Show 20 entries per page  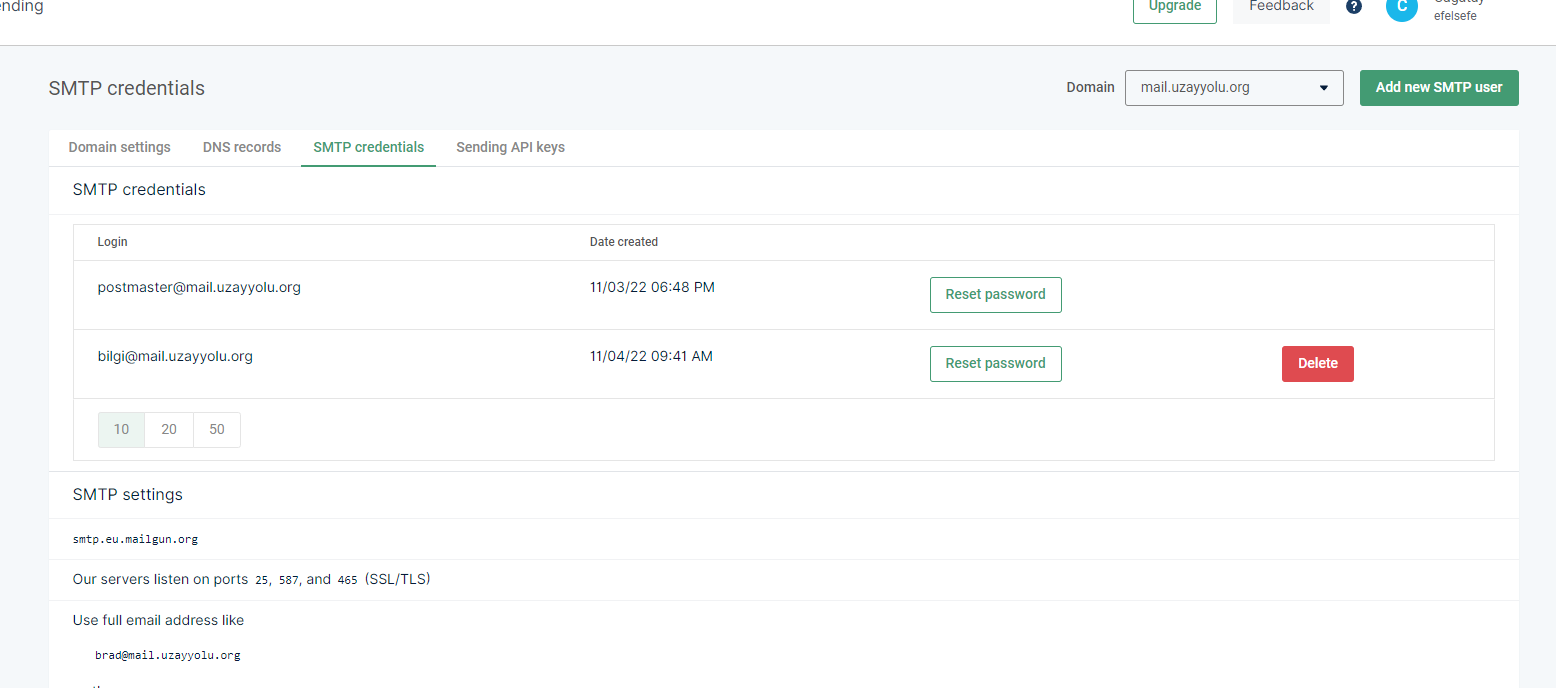[x=169, y=430]
